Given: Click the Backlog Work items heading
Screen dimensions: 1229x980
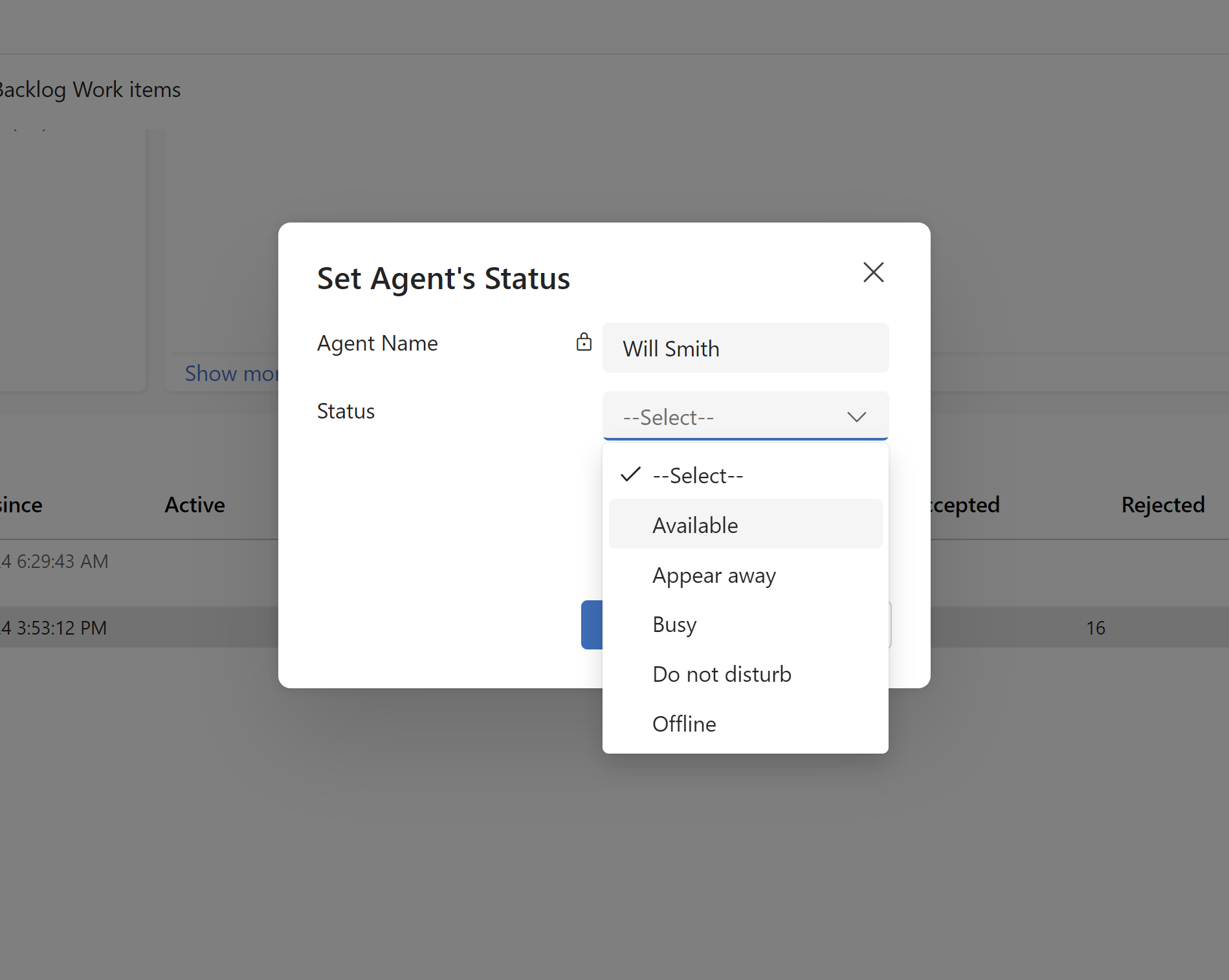Looking at the screenshot, I should click(90, 89).
